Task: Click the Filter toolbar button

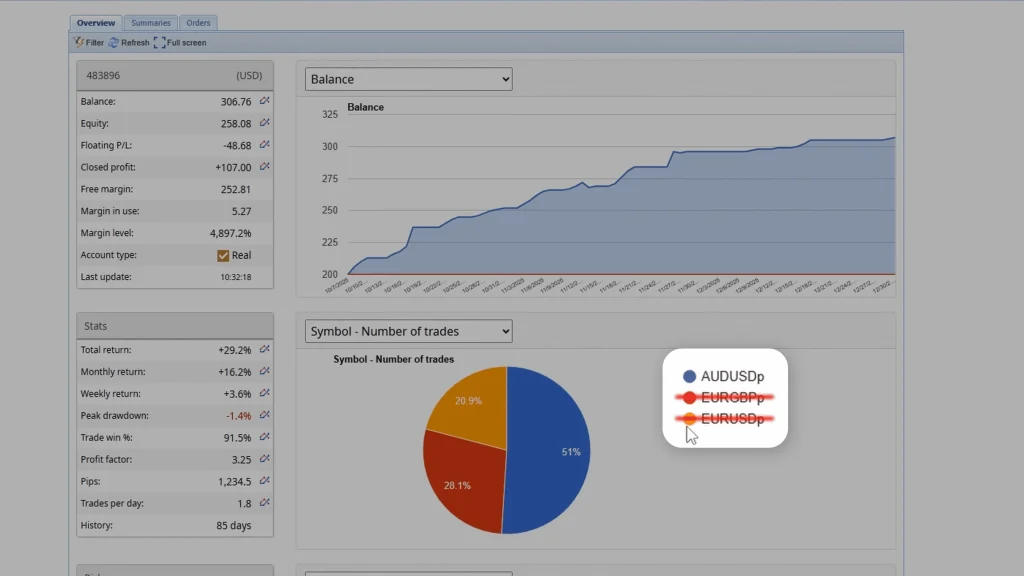Action: click(x=88, y=43)
